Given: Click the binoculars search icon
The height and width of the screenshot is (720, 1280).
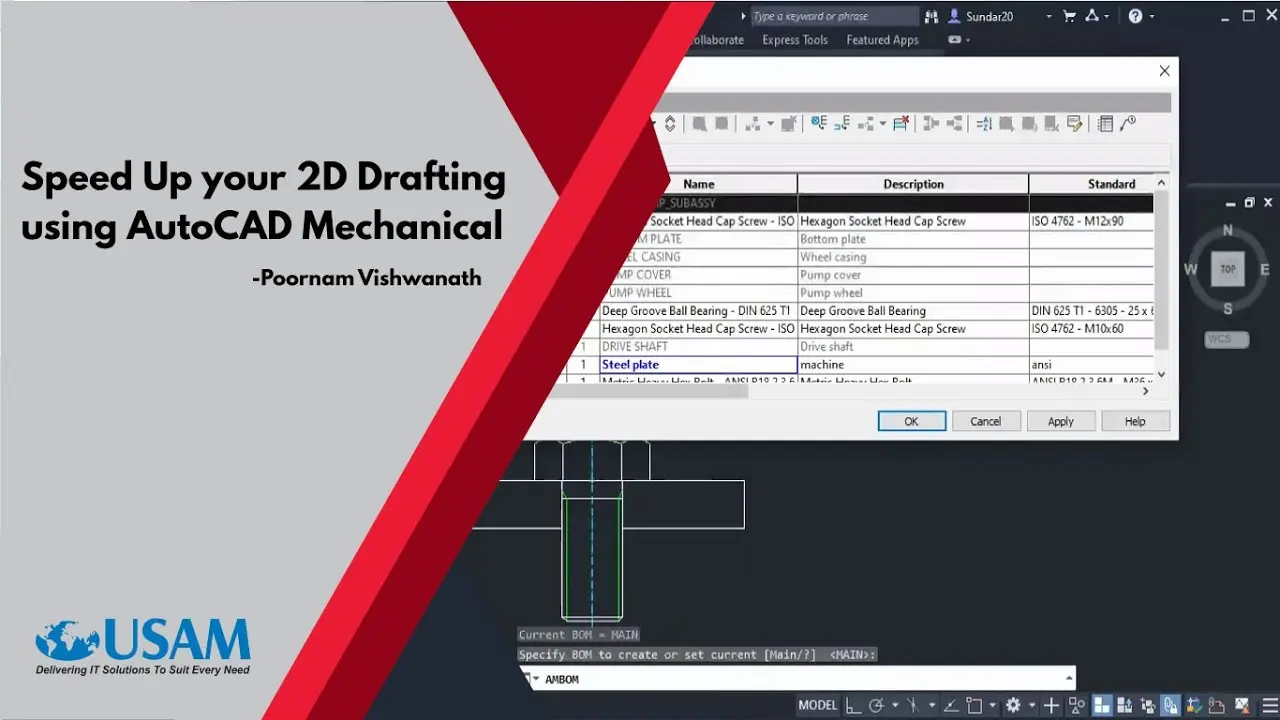Looking at the screenshot, I should [x=932, y=16].
